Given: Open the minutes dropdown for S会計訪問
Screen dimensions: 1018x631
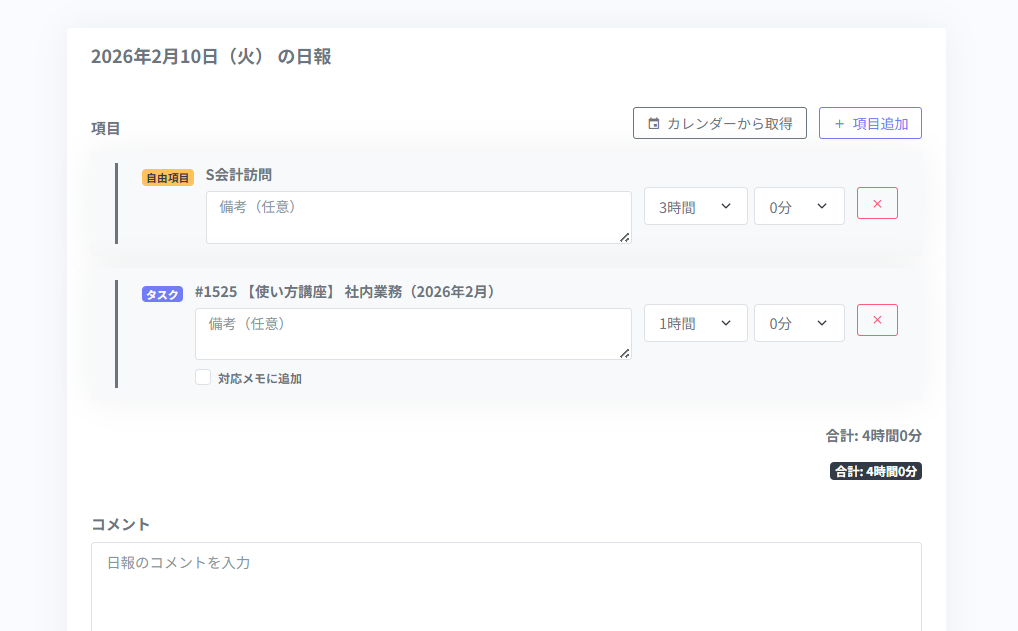Looking at the screenshot, I should pyautogui.click(x=799, y=206).
